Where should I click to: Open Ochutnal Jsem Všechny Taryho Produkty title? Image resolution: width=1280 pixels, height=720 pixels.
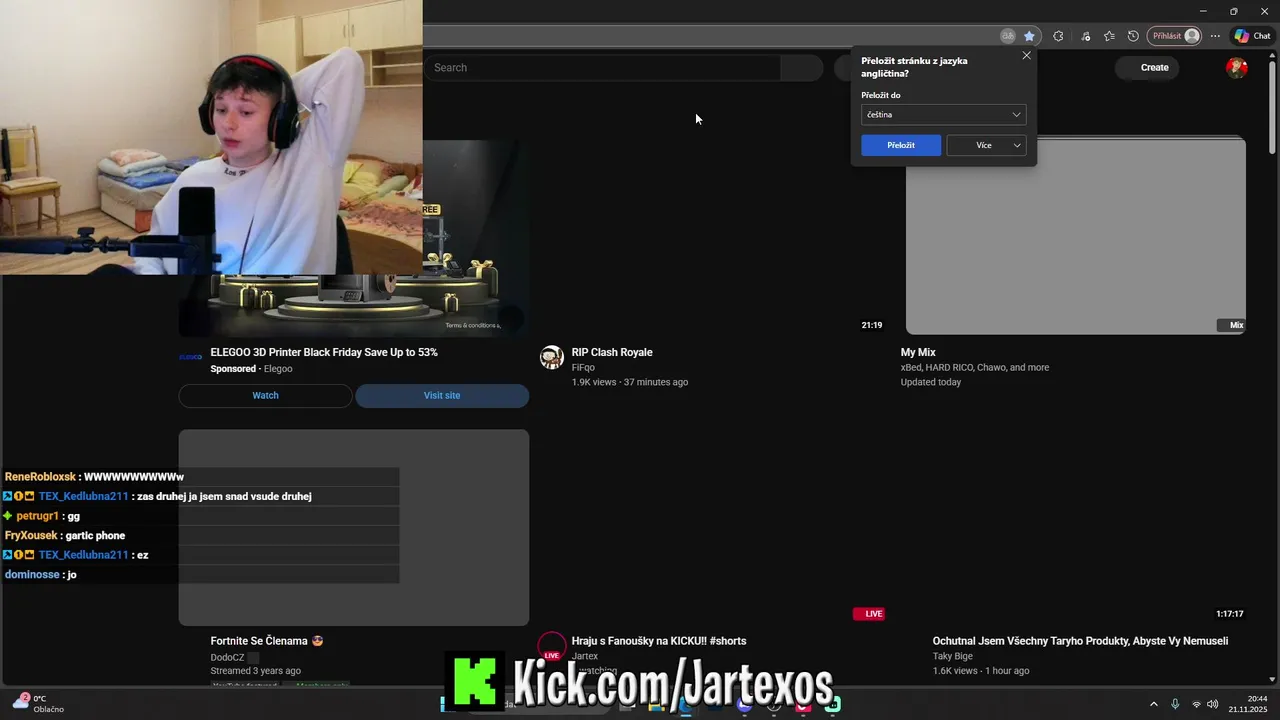[x=1080, y=641]
